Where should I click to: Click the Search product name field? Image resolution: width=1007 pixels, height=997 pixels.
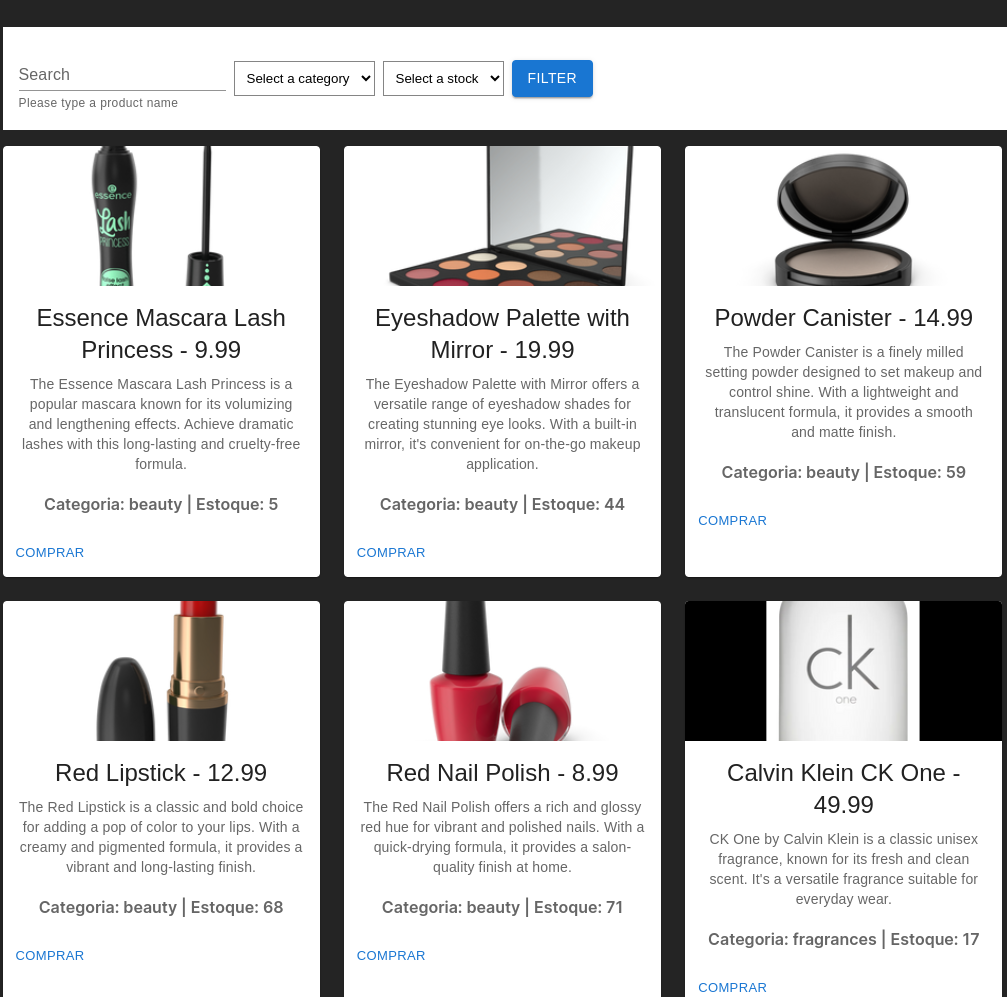[122, 75]
